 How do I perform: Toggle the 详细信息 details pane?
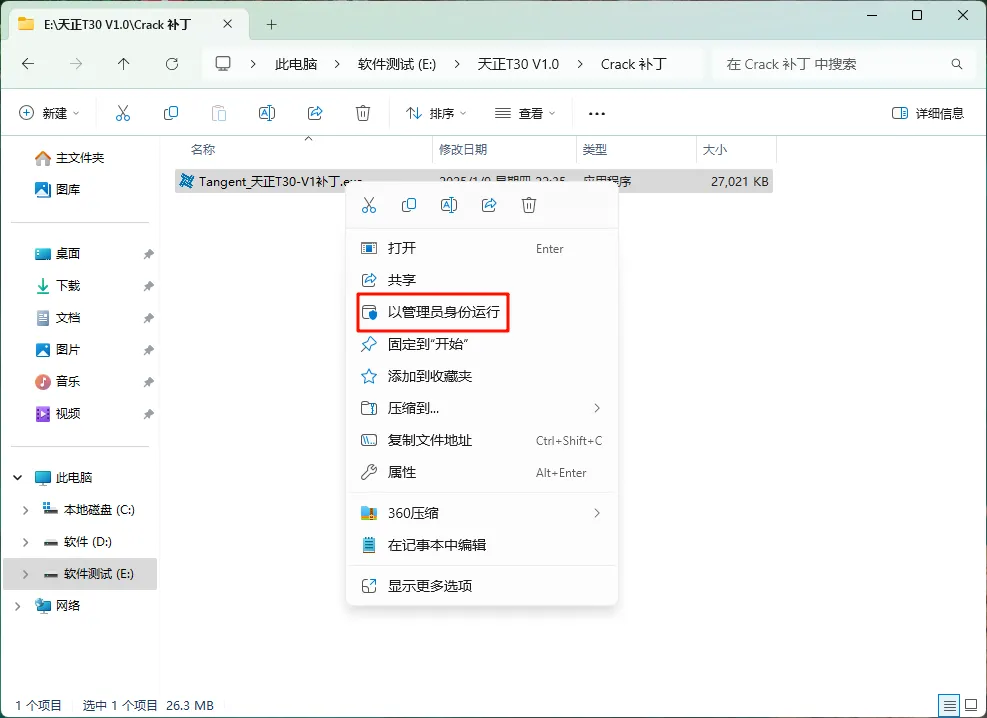(928, 113)
